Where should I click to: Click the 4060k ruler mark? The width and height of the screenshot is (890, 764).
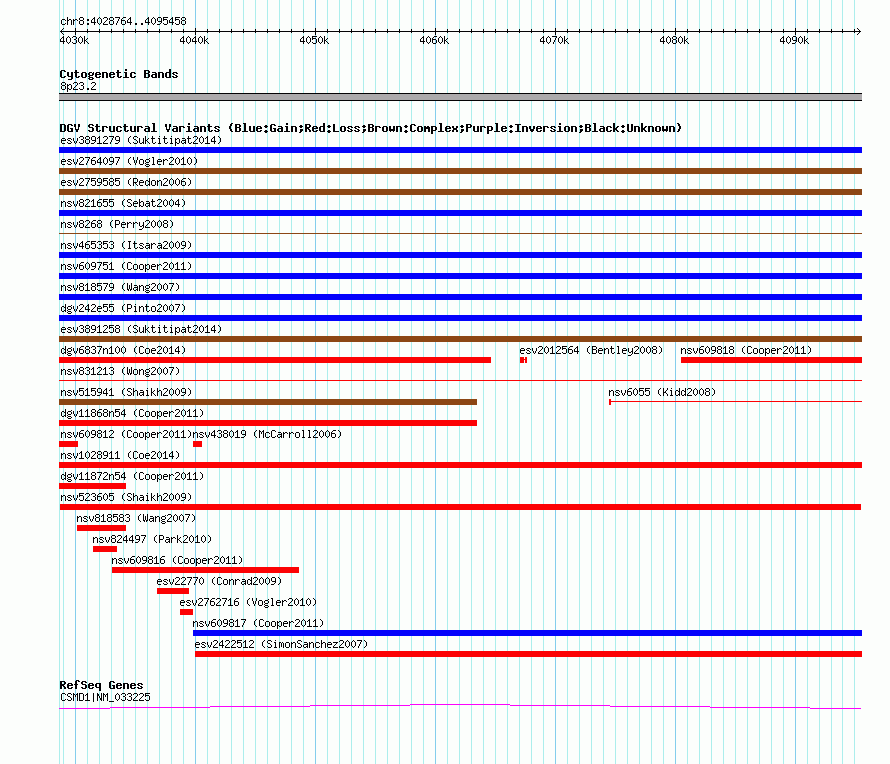click(434, 40)
